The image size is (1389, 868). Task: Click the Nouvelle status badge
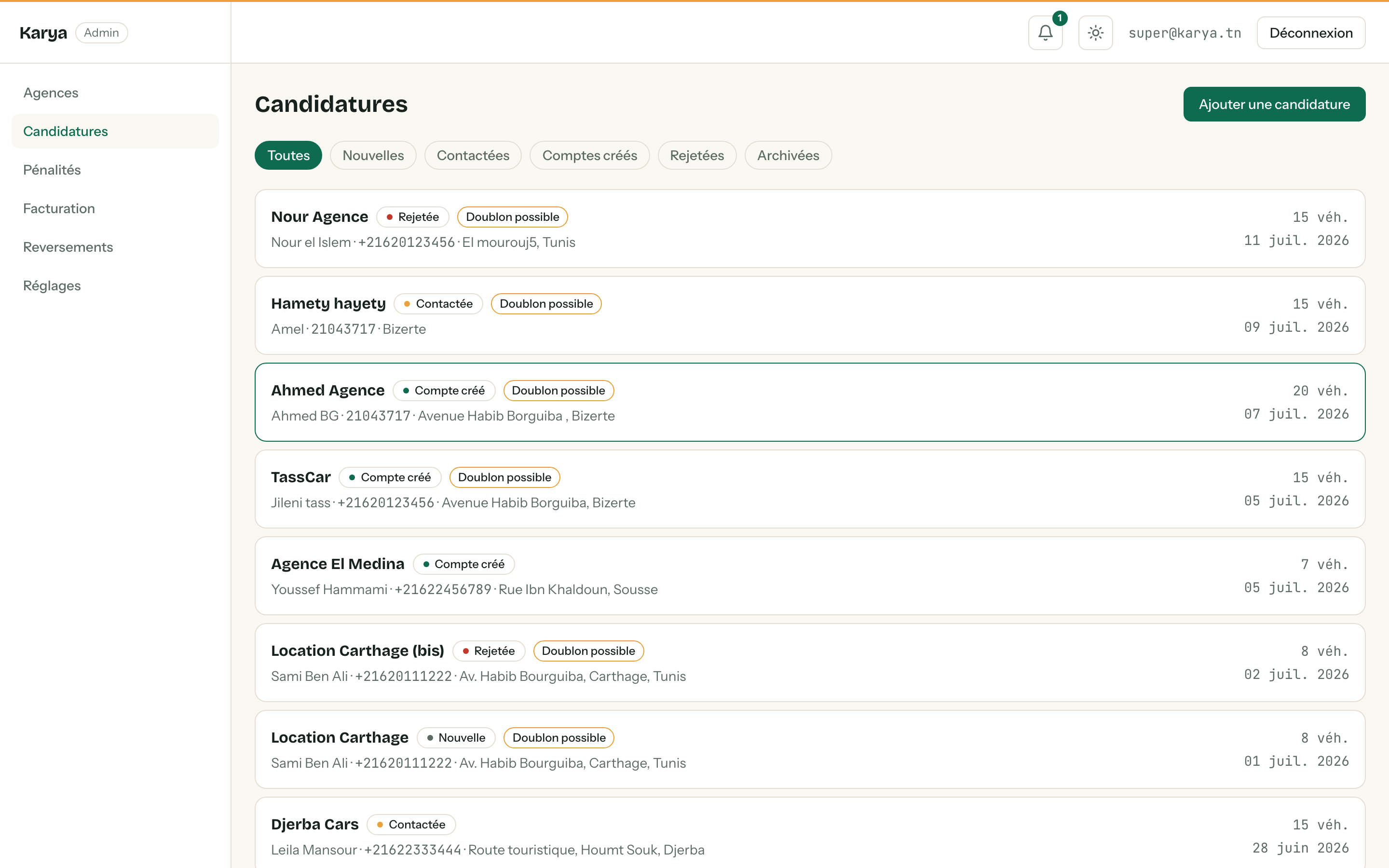(x=456, y=738)
